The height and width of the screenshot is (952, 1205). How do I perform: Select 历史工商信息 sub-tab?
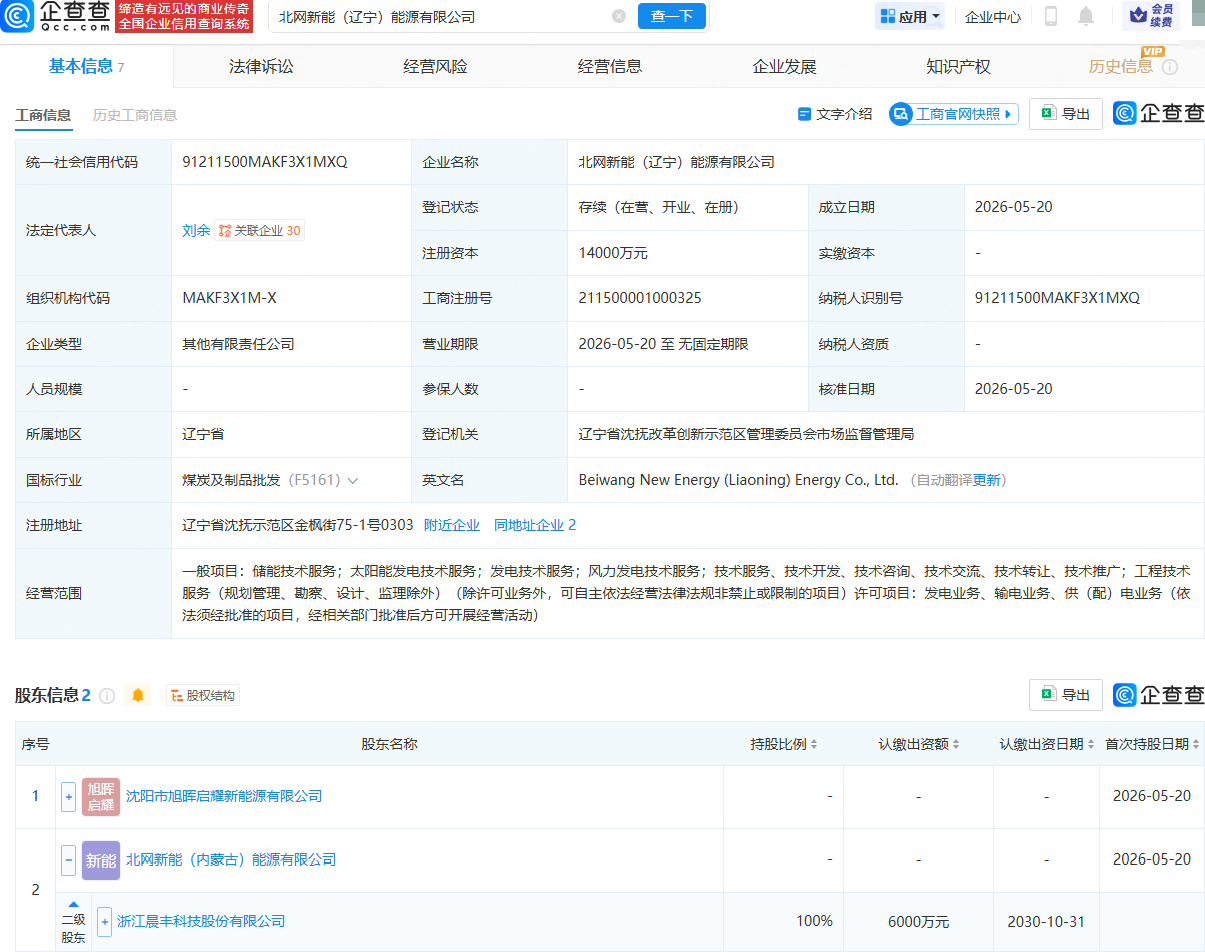tap(135, 115)
